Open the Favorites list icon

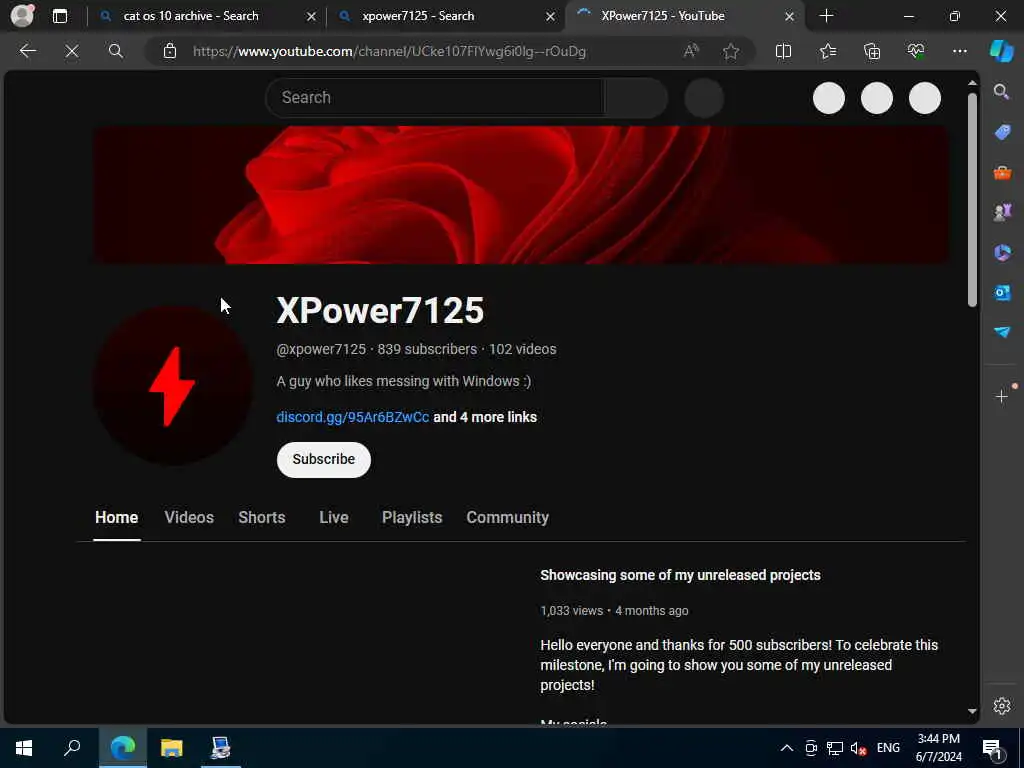click(x=827, y=51)
